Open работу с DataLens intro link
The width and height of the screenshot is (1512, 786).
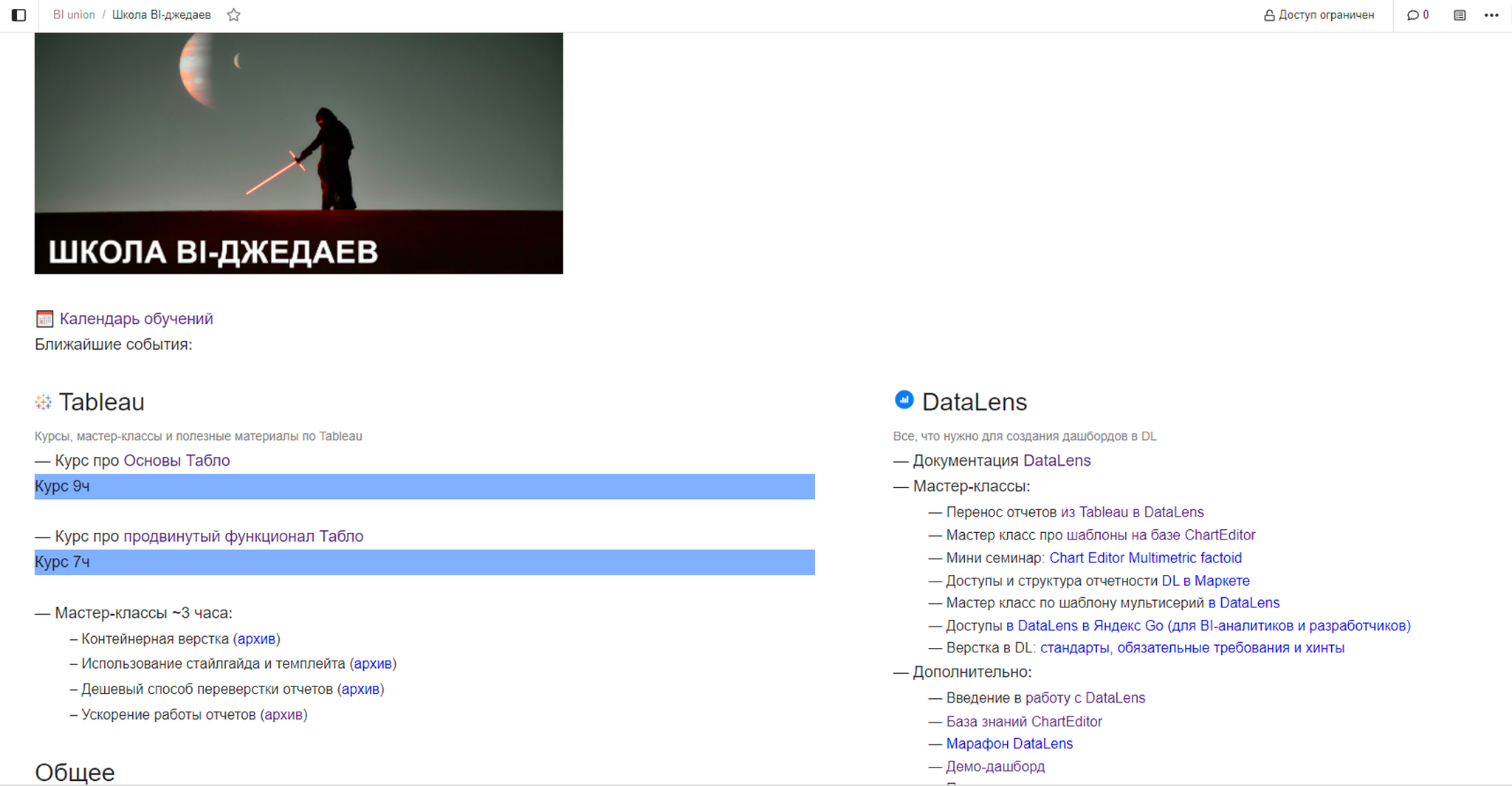[x=1085, y=698]
